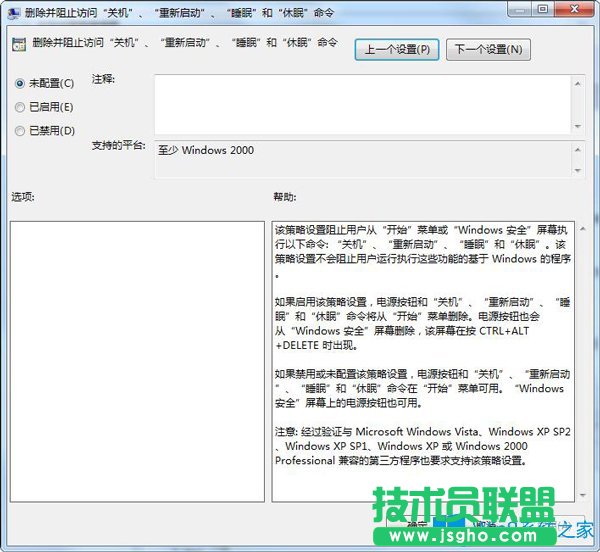Click the empty 选项 options panel
The width and height of the screenshot is (600, 552).
click(137, 361)
